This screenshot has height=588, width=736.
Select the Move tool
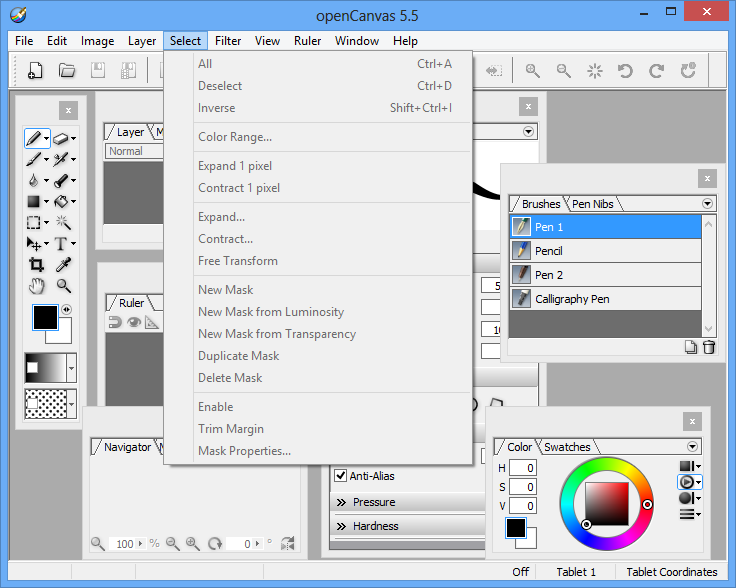(33, 244)
